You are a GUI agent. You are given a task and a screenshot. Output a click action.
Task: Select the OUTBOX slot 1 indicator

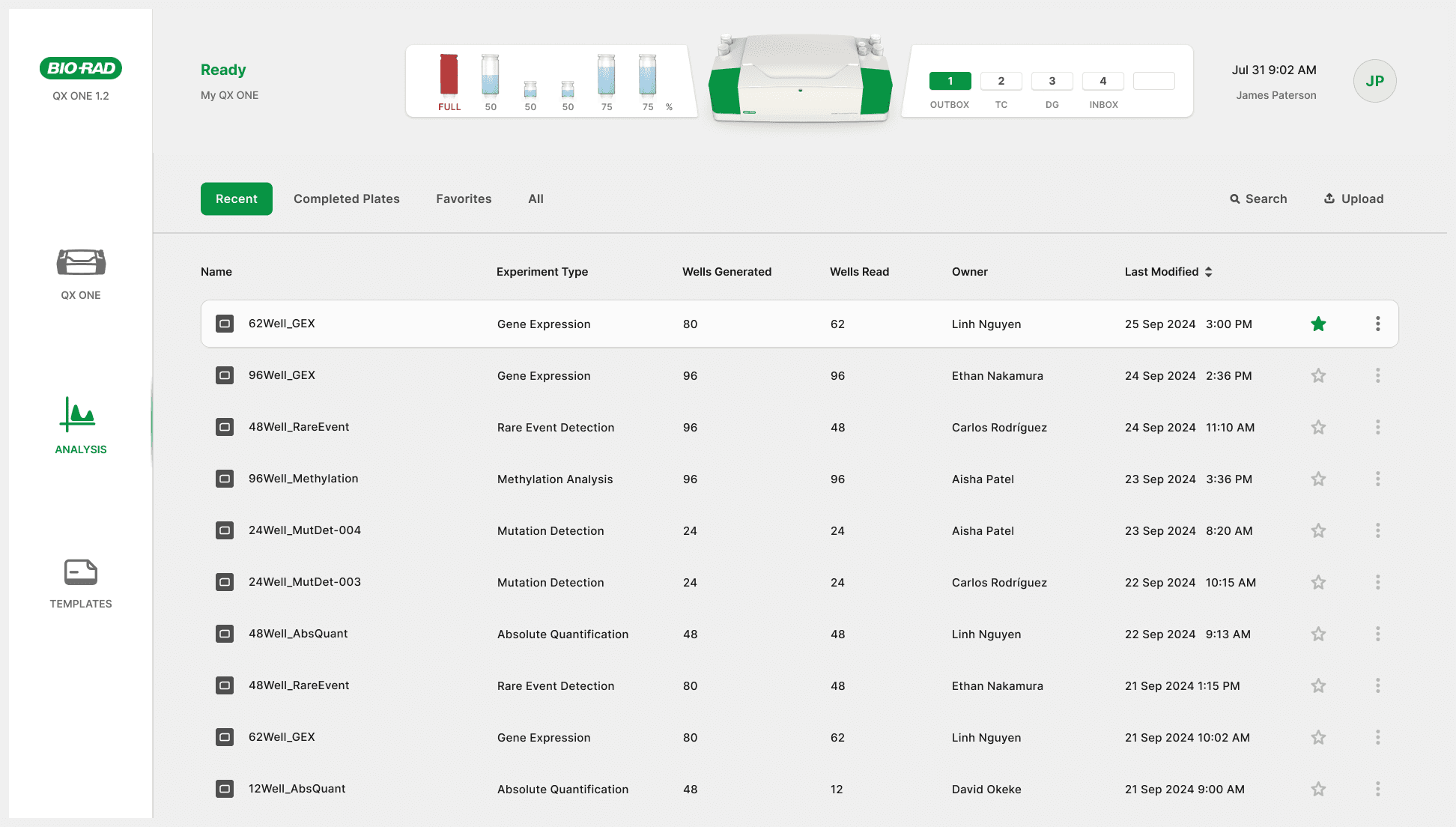(x=950, y=81)
